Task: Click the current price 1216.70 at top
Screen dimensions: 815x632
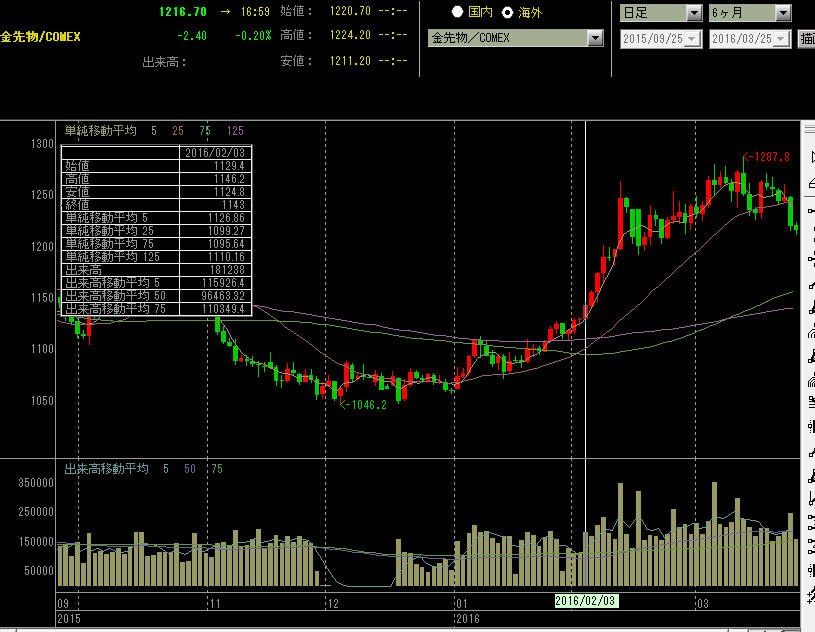Action: [x=183, y=12]
